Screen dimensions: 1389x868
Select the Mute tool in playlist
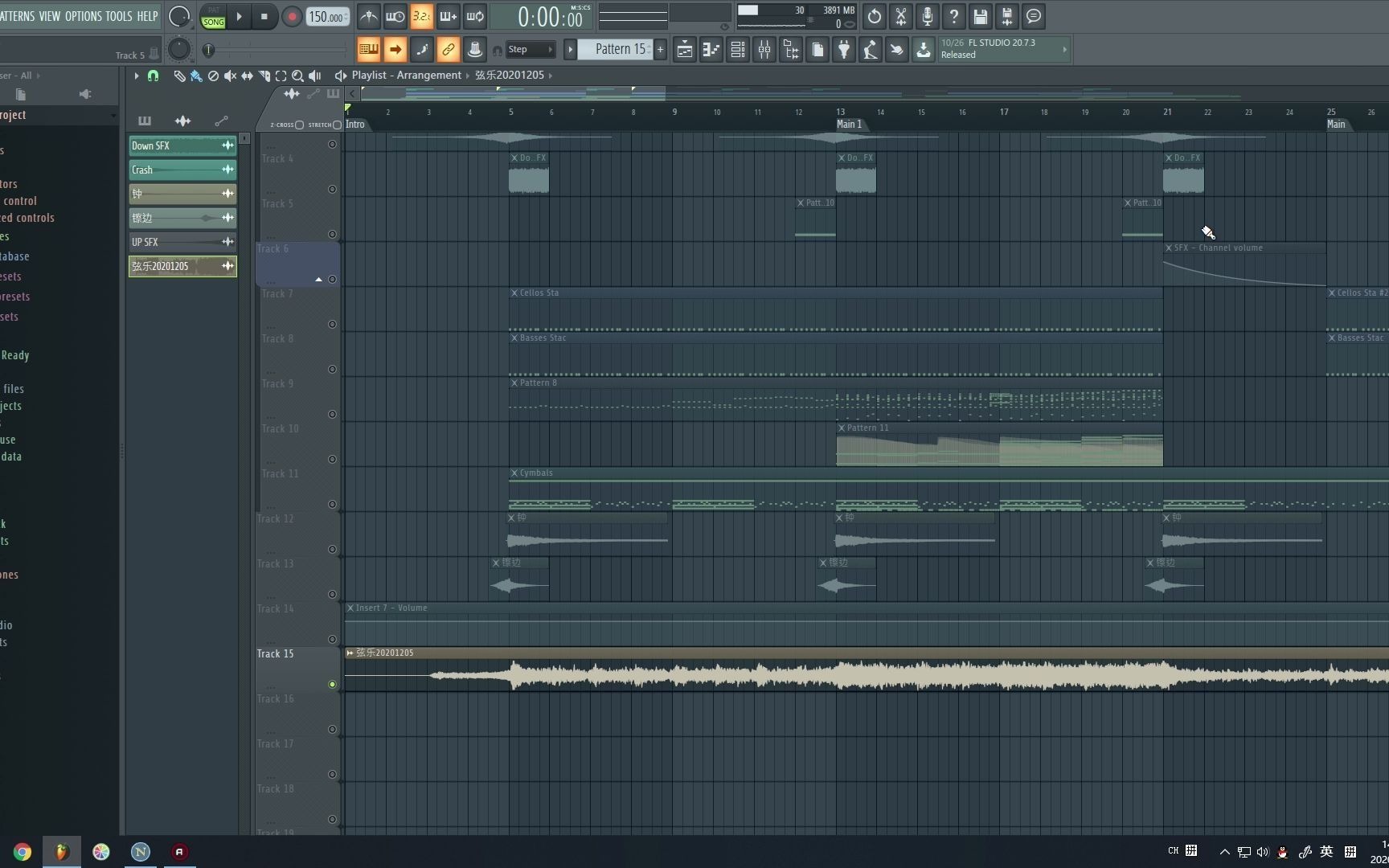(x=230, y=76)
